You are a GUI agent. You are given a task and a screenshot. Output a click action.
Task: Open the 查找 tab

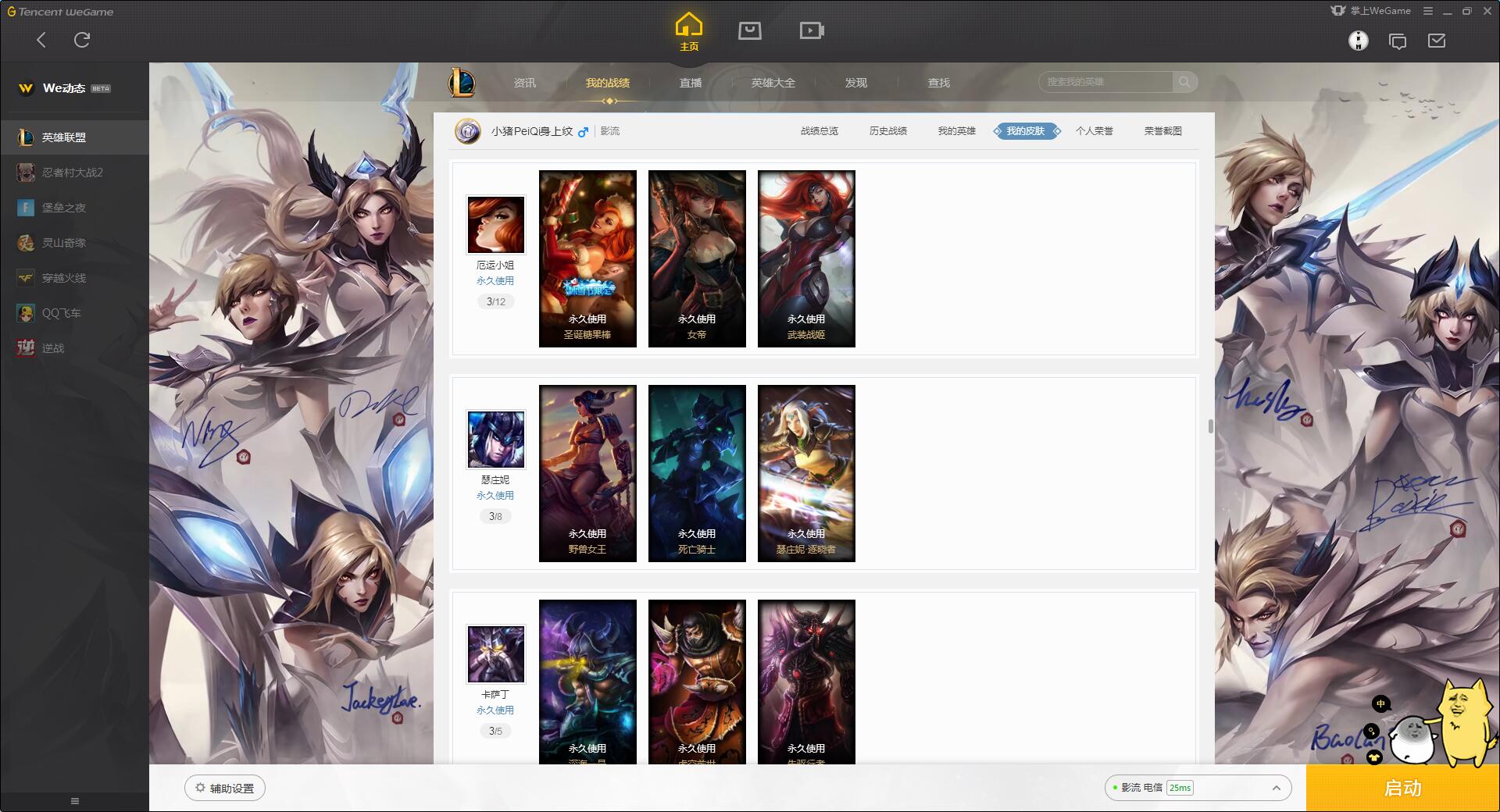click(939, 83)
